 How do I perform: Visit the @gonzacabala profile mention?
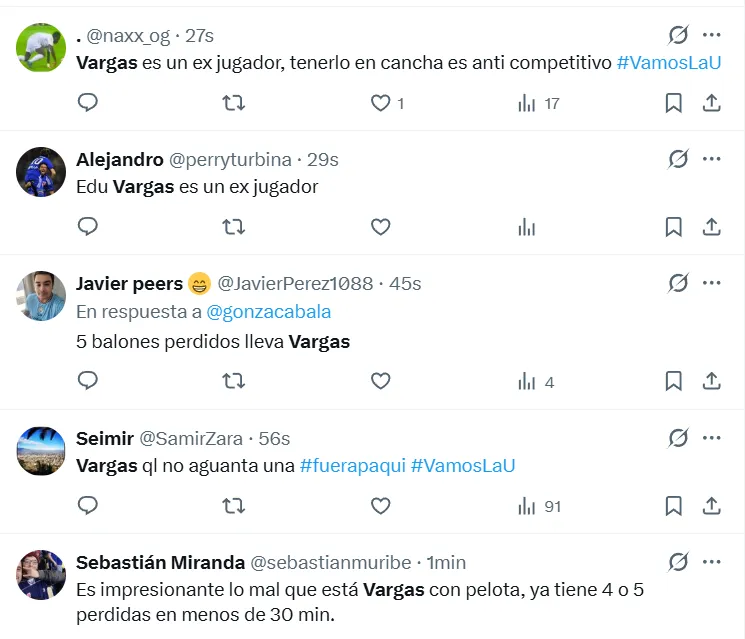[268, 311]
